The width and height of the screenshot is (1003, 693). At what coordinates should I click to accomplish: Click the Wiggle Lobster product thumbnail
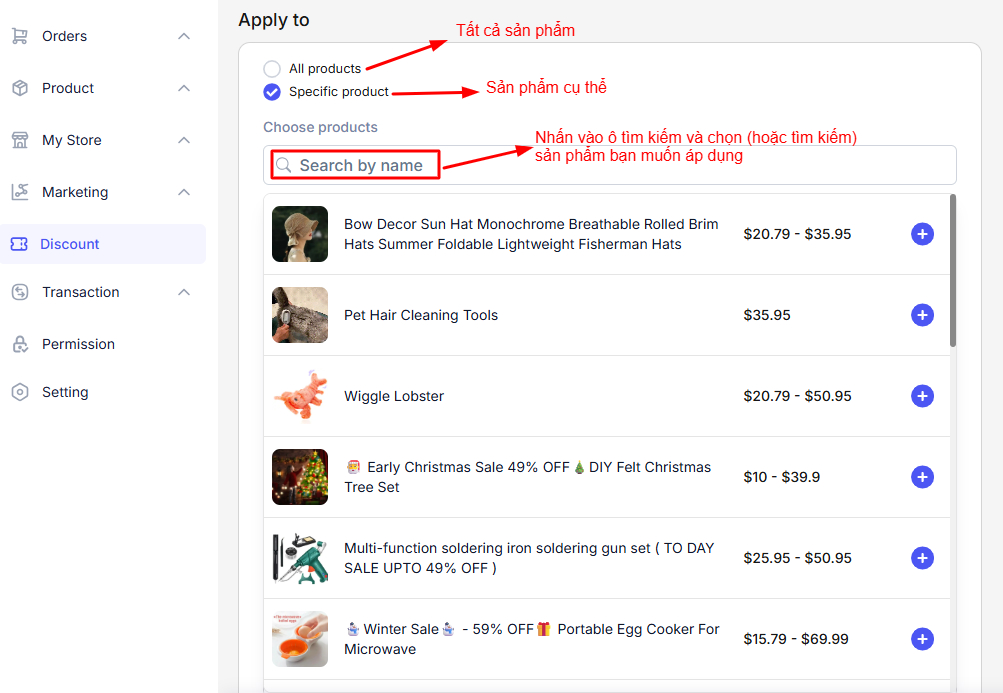point(300,396)
